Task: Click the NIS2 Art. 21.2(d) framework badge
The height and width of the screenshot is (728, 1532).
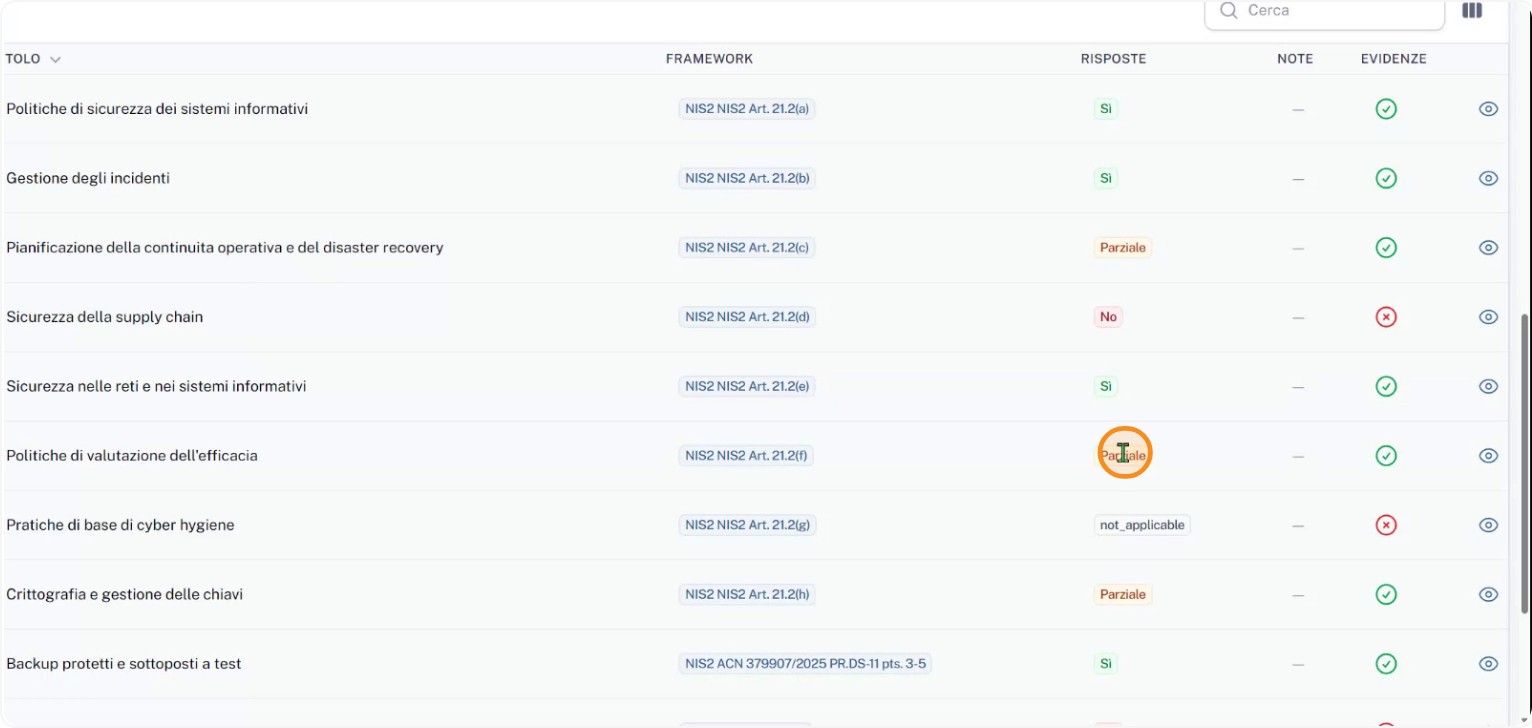Action: [746, 317]
